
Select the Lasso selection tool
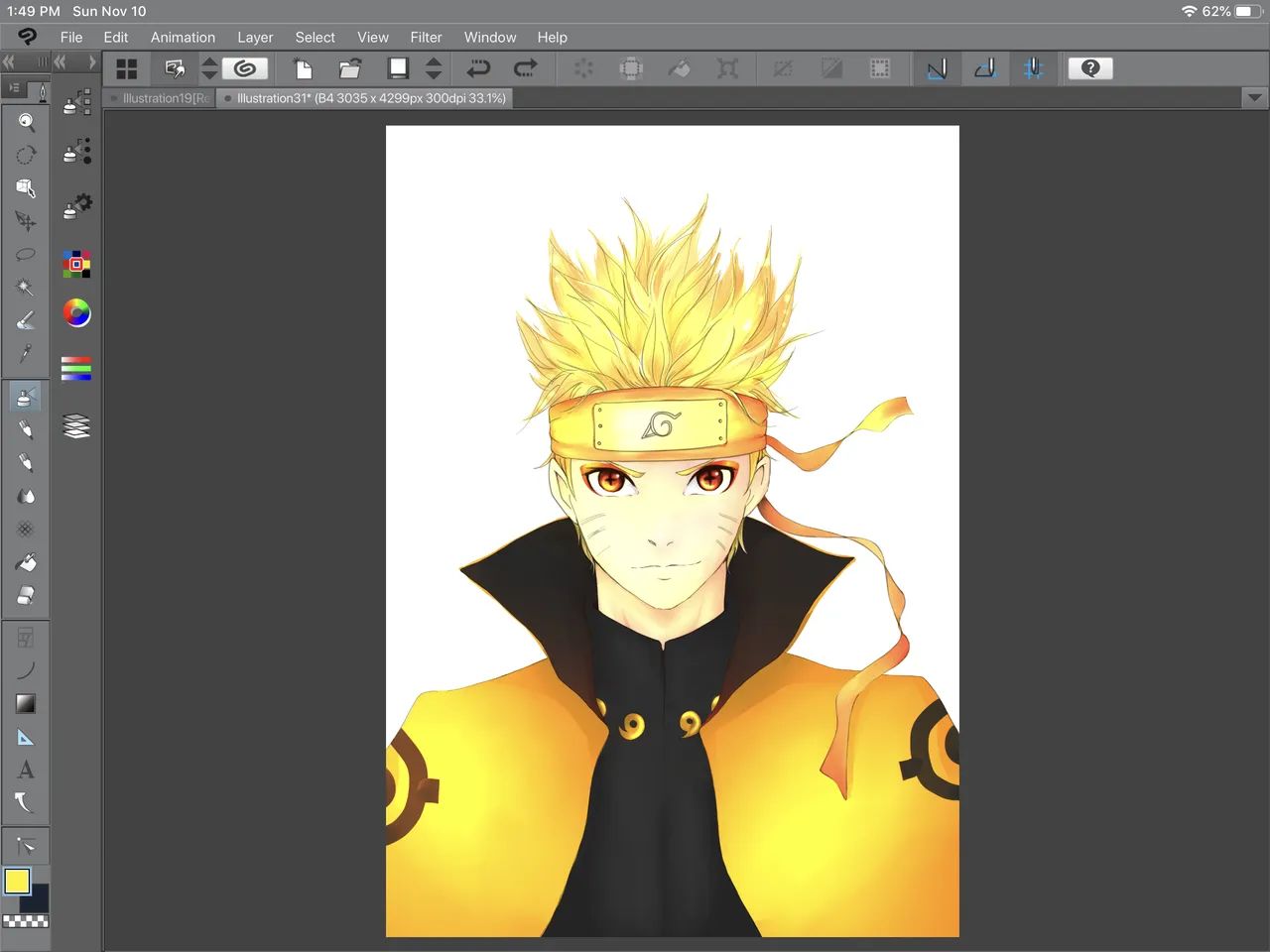point(26,254)
